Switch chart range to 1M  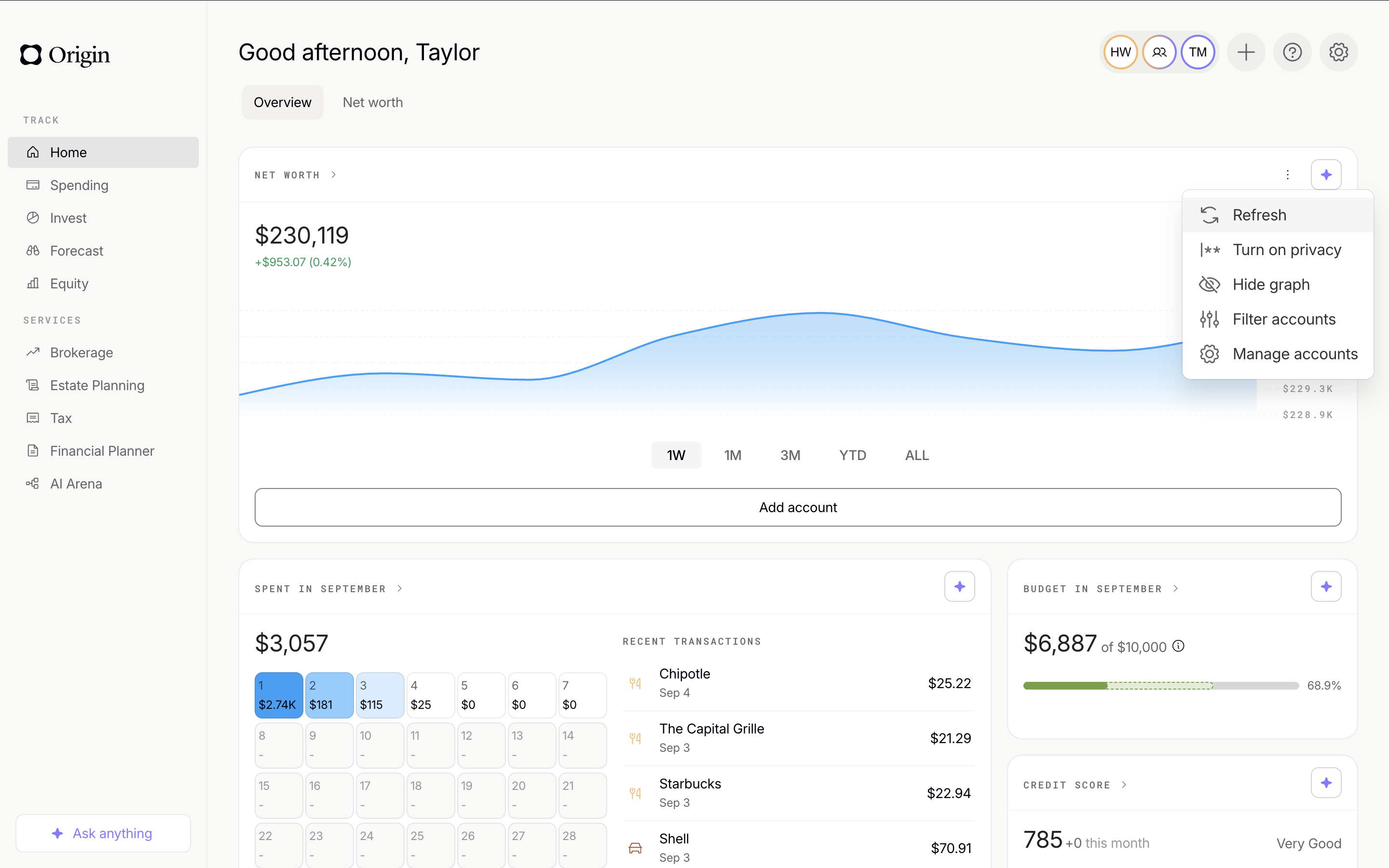point(733,455)
